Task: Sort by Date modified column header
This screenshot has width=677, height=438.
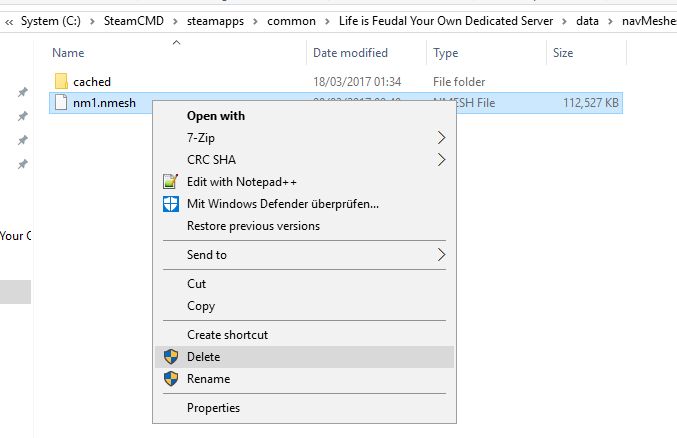Action: (350, 53)
